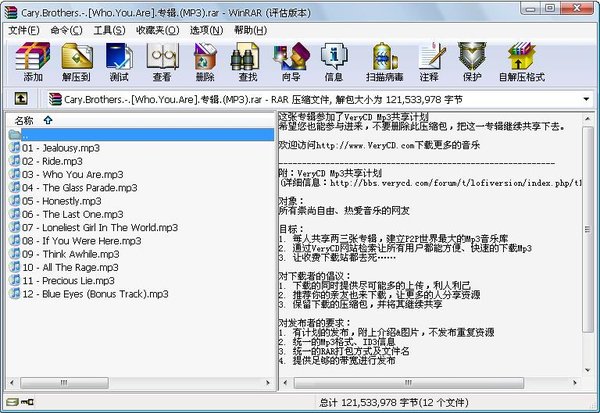Screen dimensions: 600x413
Task: Click the comment pane scroll up arrow
Action: [x=588, y=119]
